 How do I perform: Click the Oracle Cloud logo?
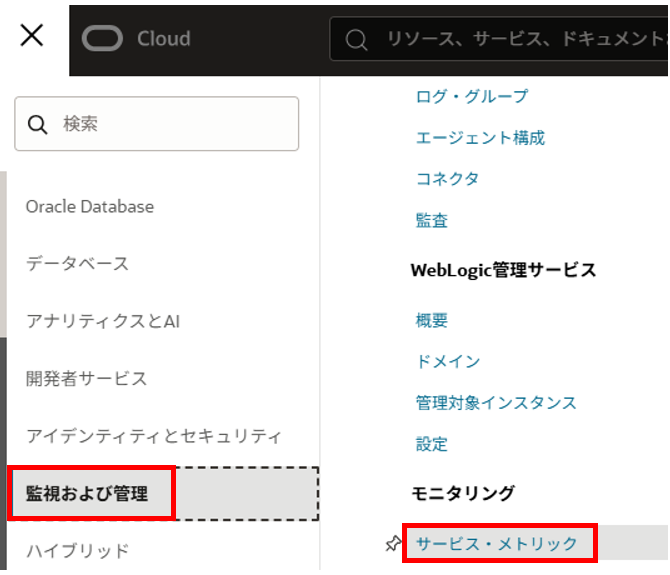[x=136, y=39]
